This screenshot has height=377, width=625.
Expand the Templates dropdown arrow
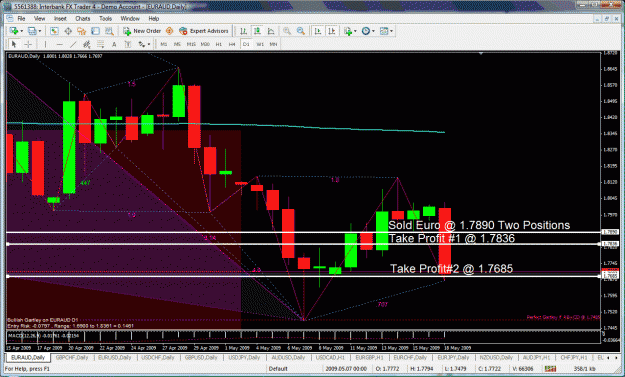click(x=392, y=31)
